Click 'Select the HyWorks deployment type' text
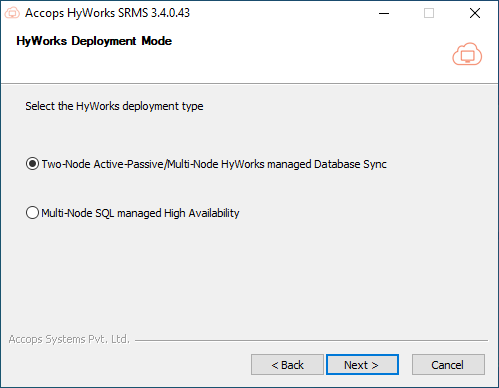Image resolution: width=499 pixels, height=388 pixels. click(114, 106)
